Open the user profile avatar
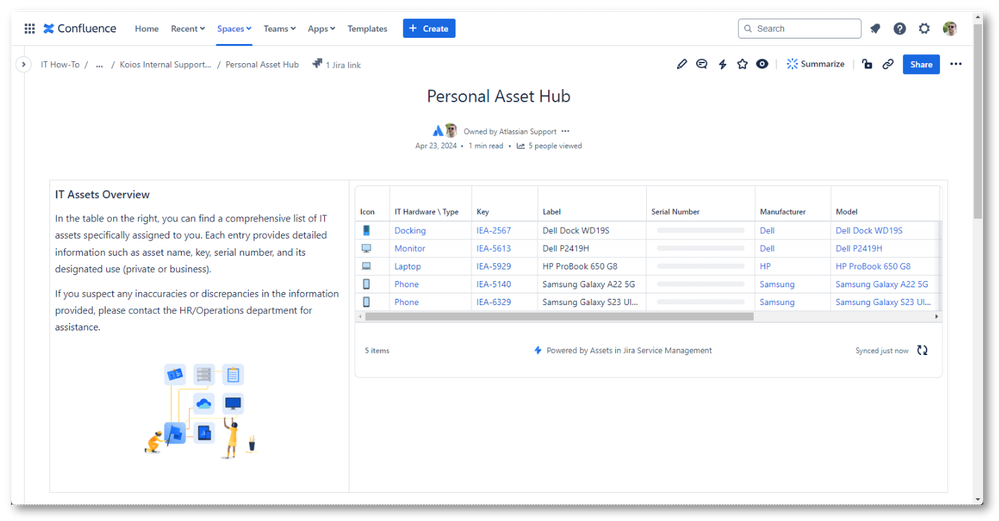The height and width of the screenshot is (521, 999). click(x=950, y=29)
